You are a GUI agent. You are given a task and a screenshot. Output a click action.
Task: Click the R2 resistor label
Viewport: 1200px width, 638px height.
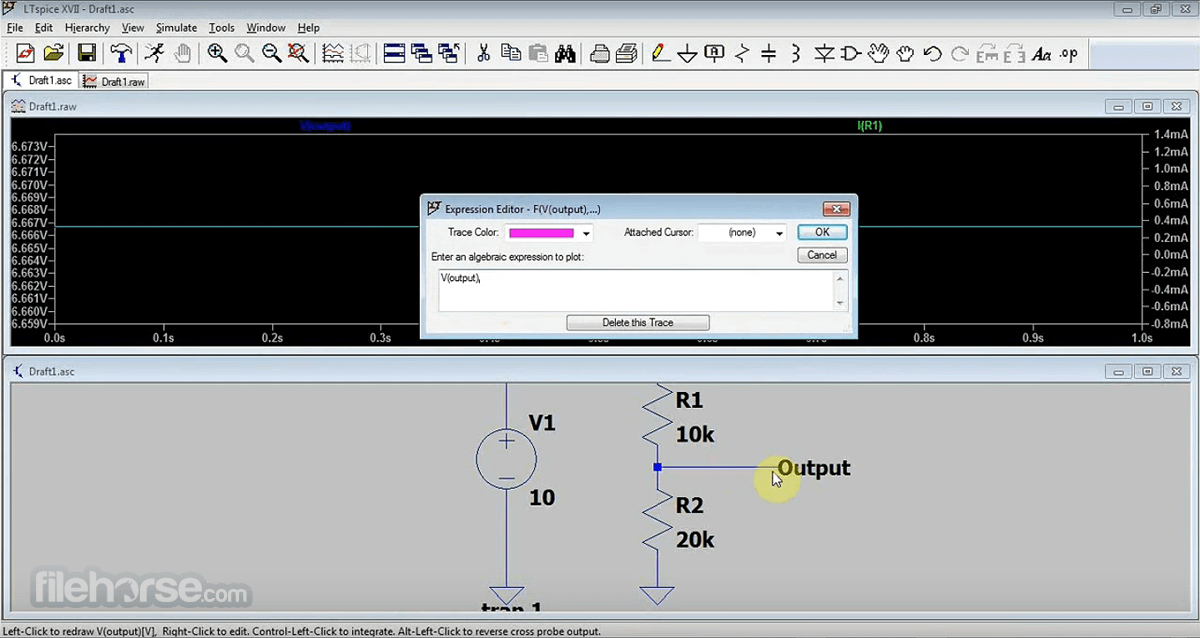point(689,506)
